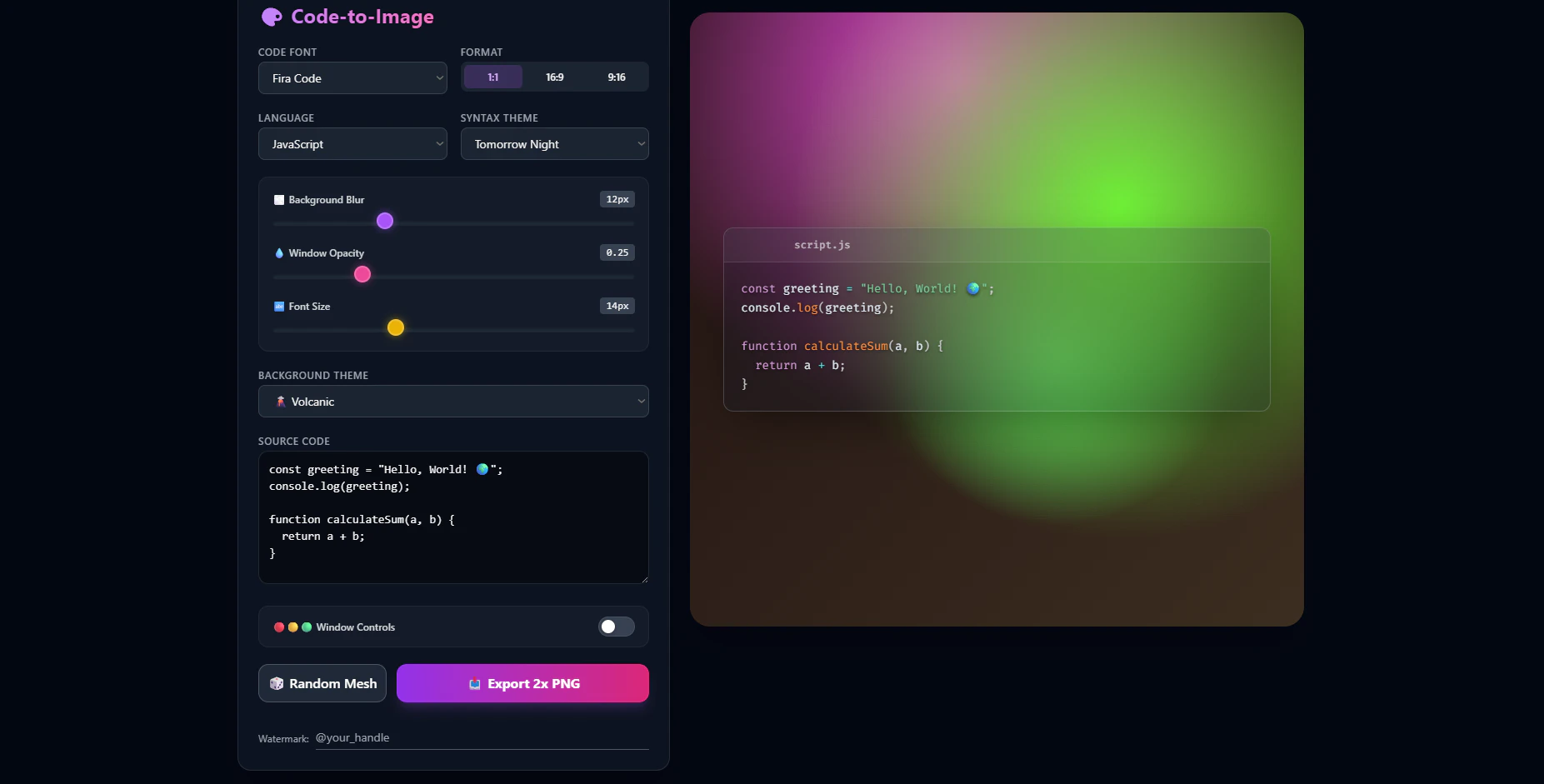Export the image as 2x PNG
This screenshot has height=784, width=1544.
pyautogui.click(x=522, y=682)
